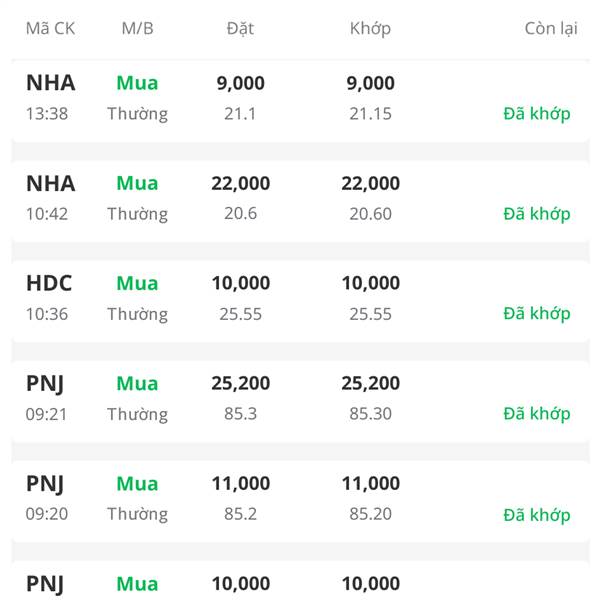Image resolution: width=600 pixels, height=600 pixels.
Task: Select the 25,200 matched quantity for PNJ
Action: coord(370,383)
